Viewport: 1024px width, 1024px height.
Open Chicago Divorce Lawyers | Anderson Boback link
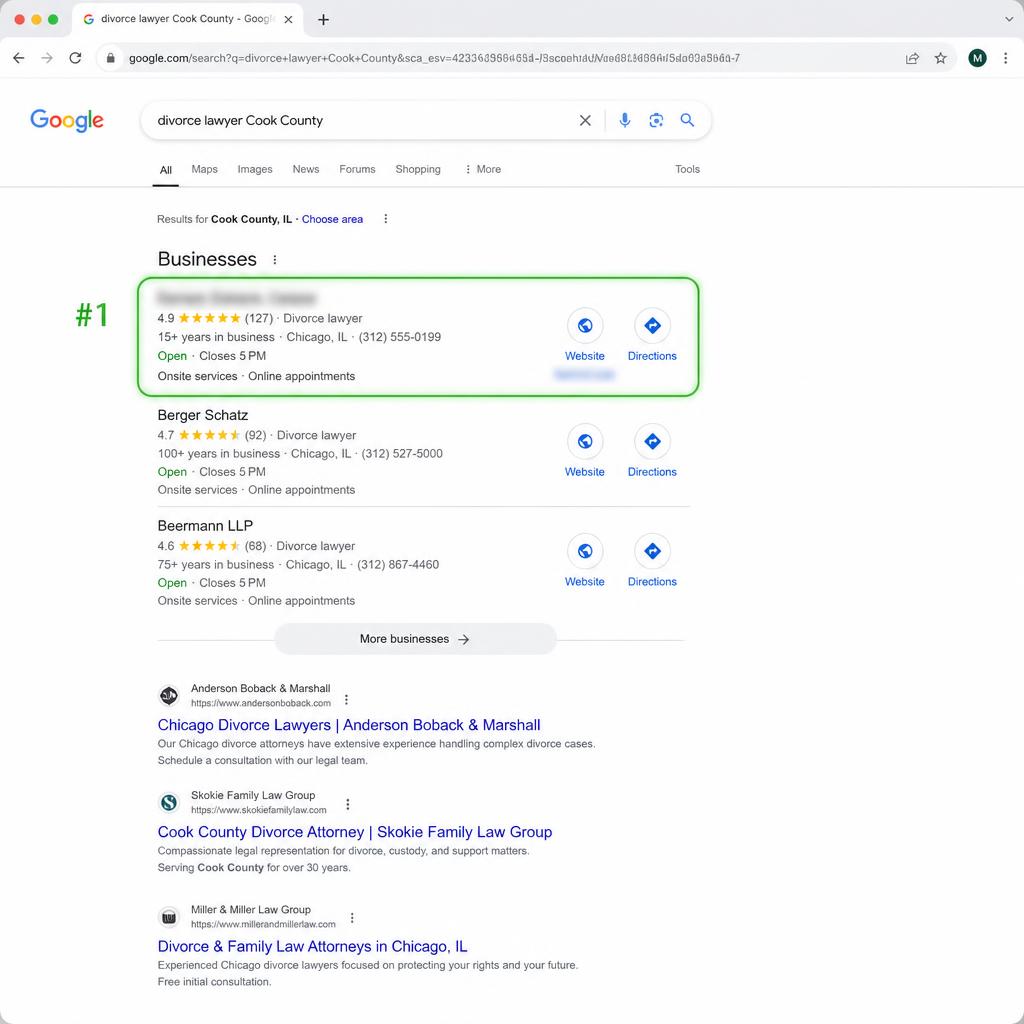tap(349, 725)
